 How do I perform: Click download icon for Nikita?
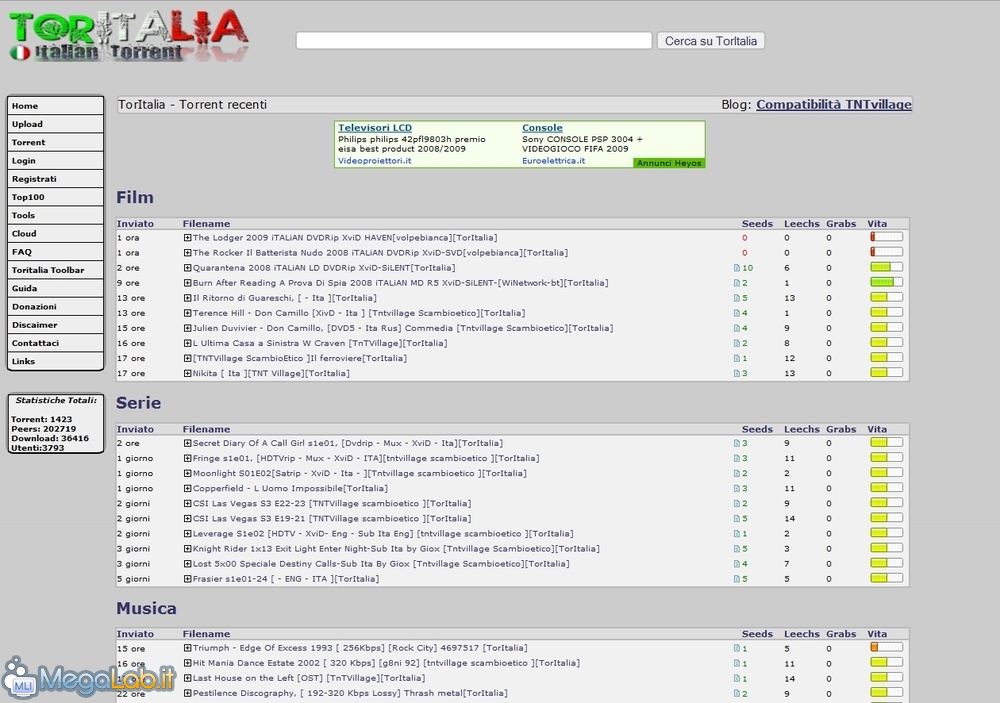pyautogui.click(x=737, y=374)
